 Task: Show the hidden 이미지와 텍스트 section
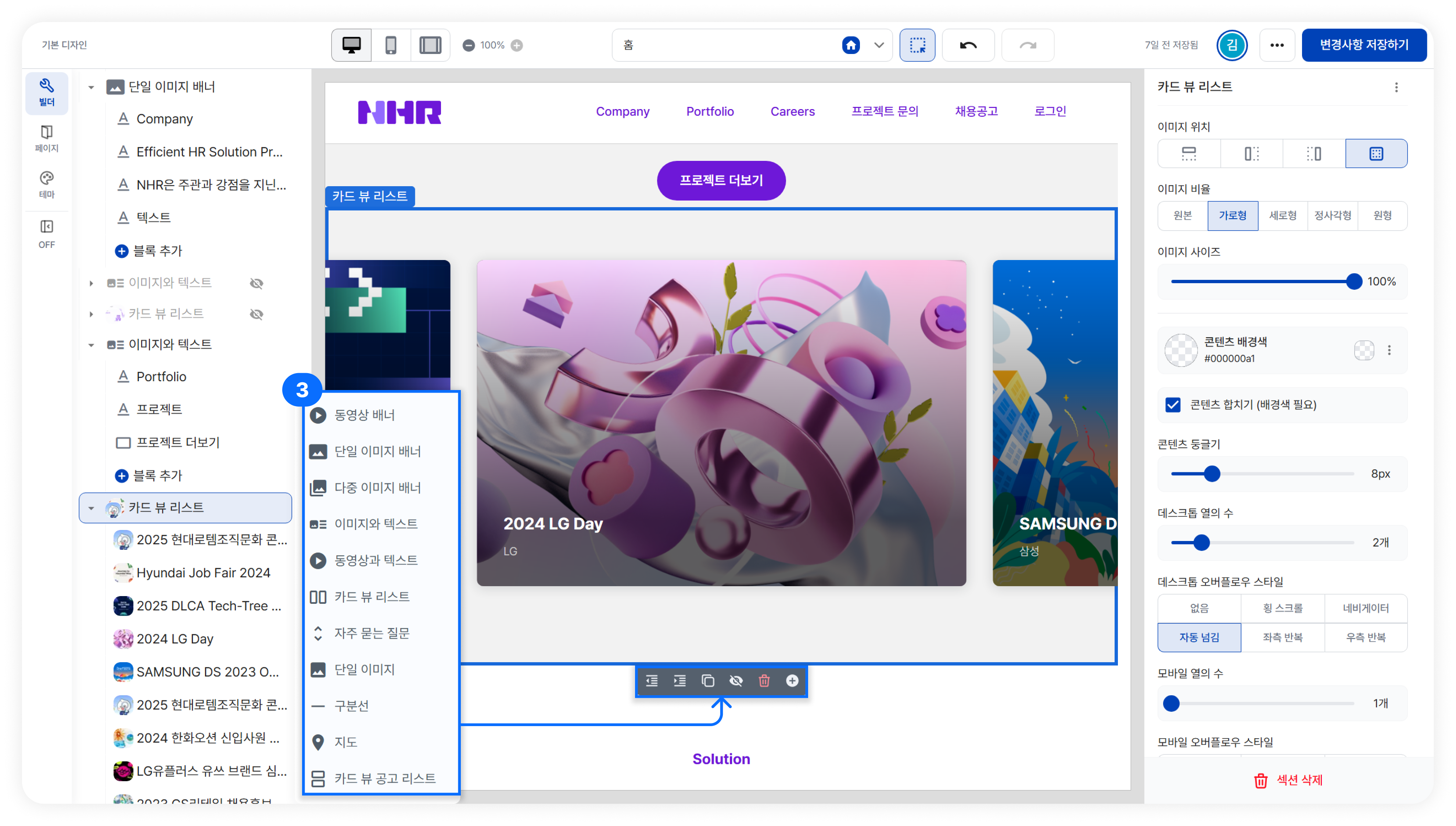click(x=257, y=283)
